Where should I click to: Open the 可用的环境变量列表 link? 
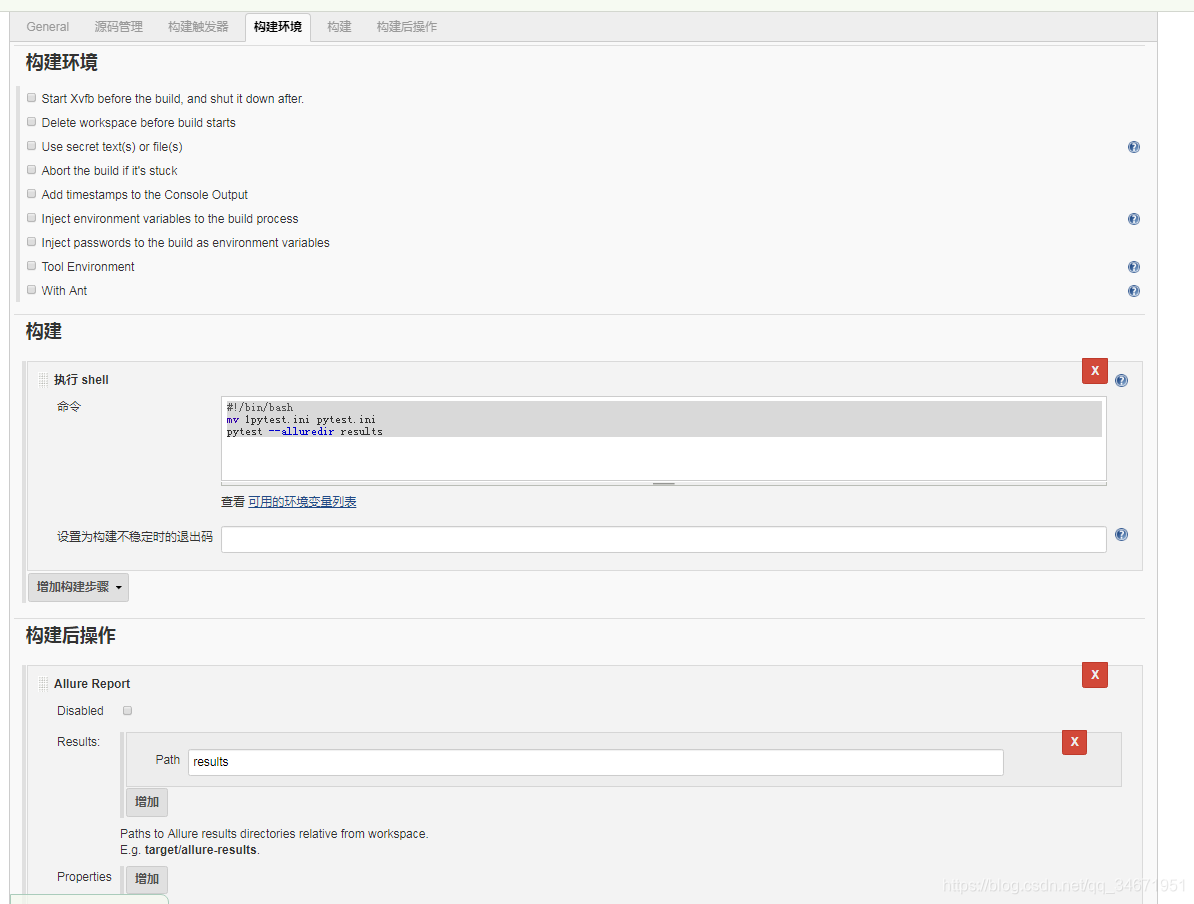click(302, 502)
